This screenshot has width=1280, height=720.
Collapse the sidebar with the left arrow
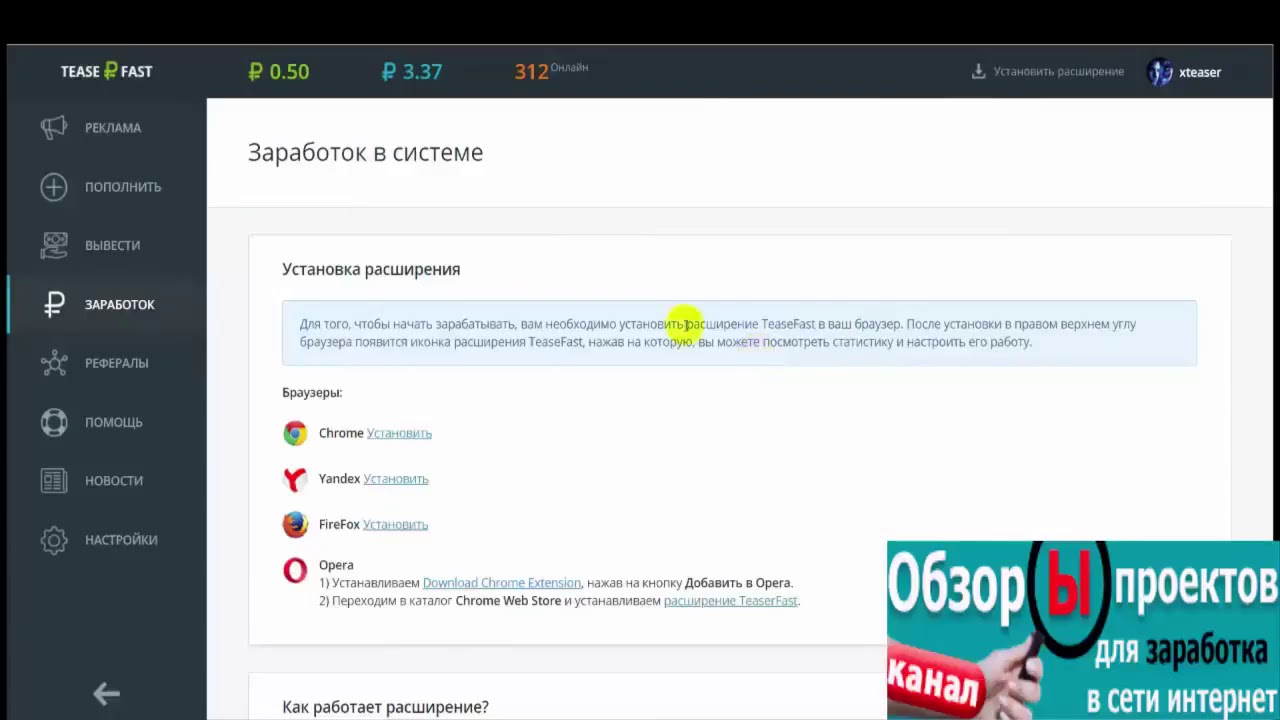point(106,693)
